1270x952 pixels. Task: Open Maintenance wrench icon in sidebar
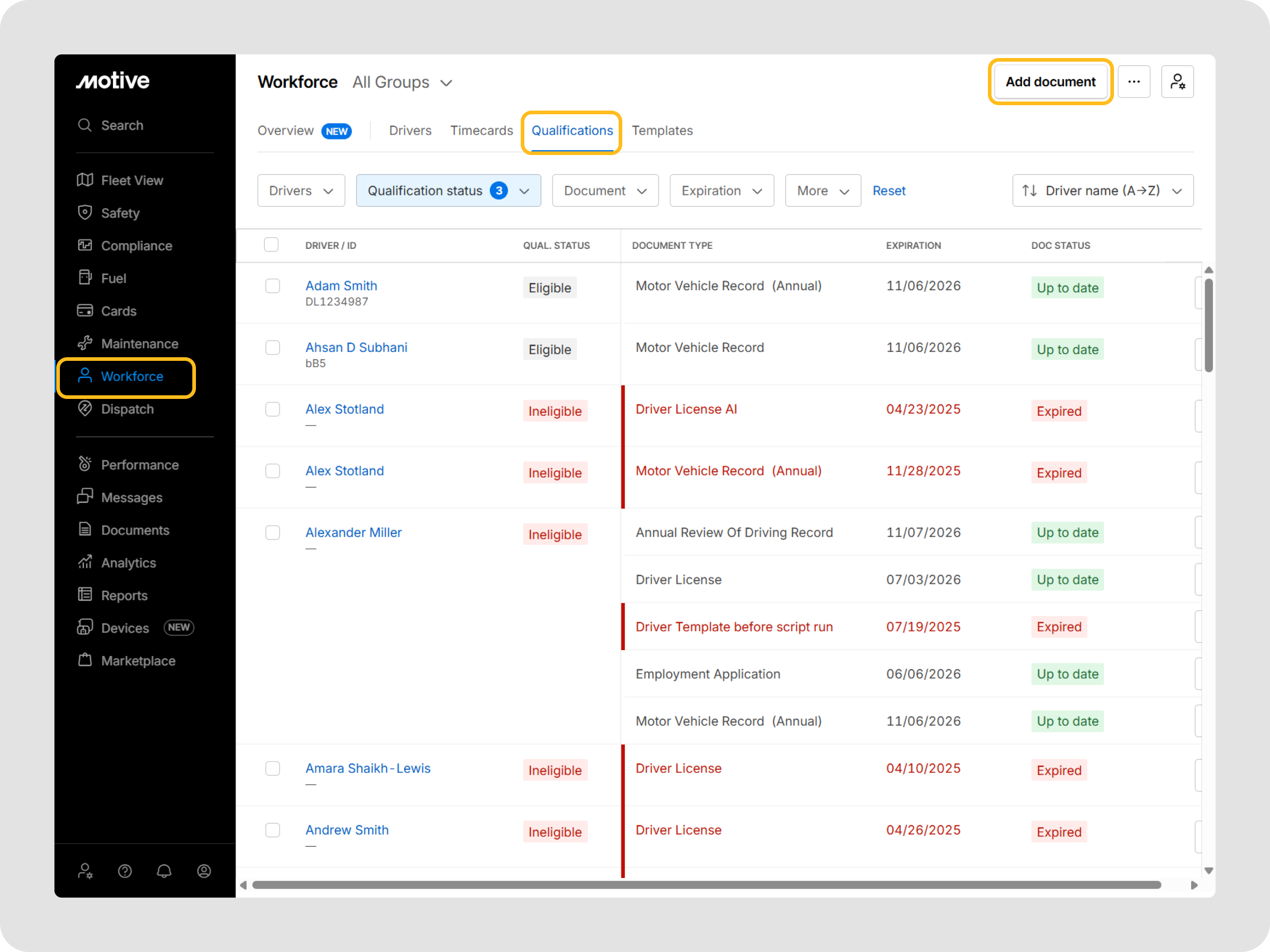pos(85,343)
